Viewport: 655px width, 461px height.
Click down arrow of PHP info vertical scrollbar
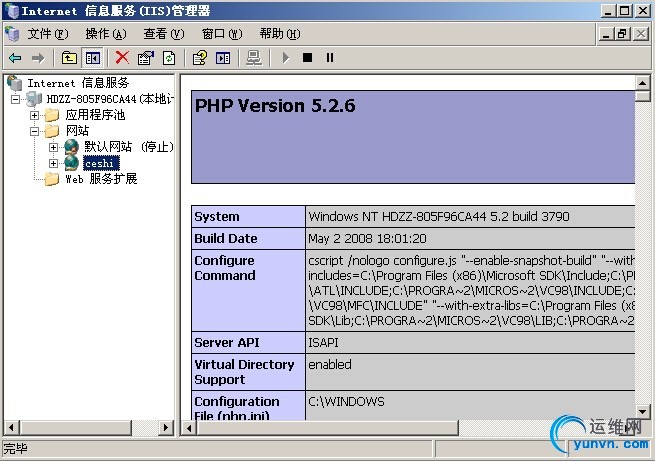pos(642,412)
